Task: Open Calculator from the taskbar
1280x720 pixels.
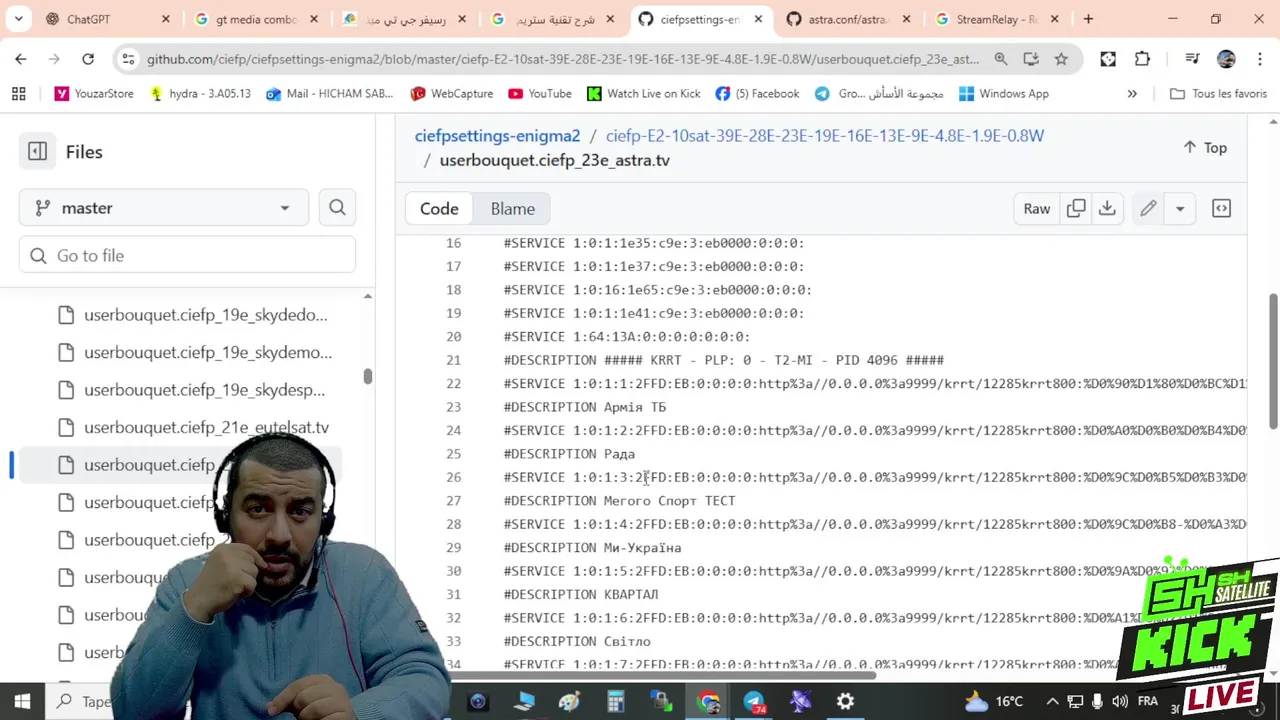Action: (615, 701)
